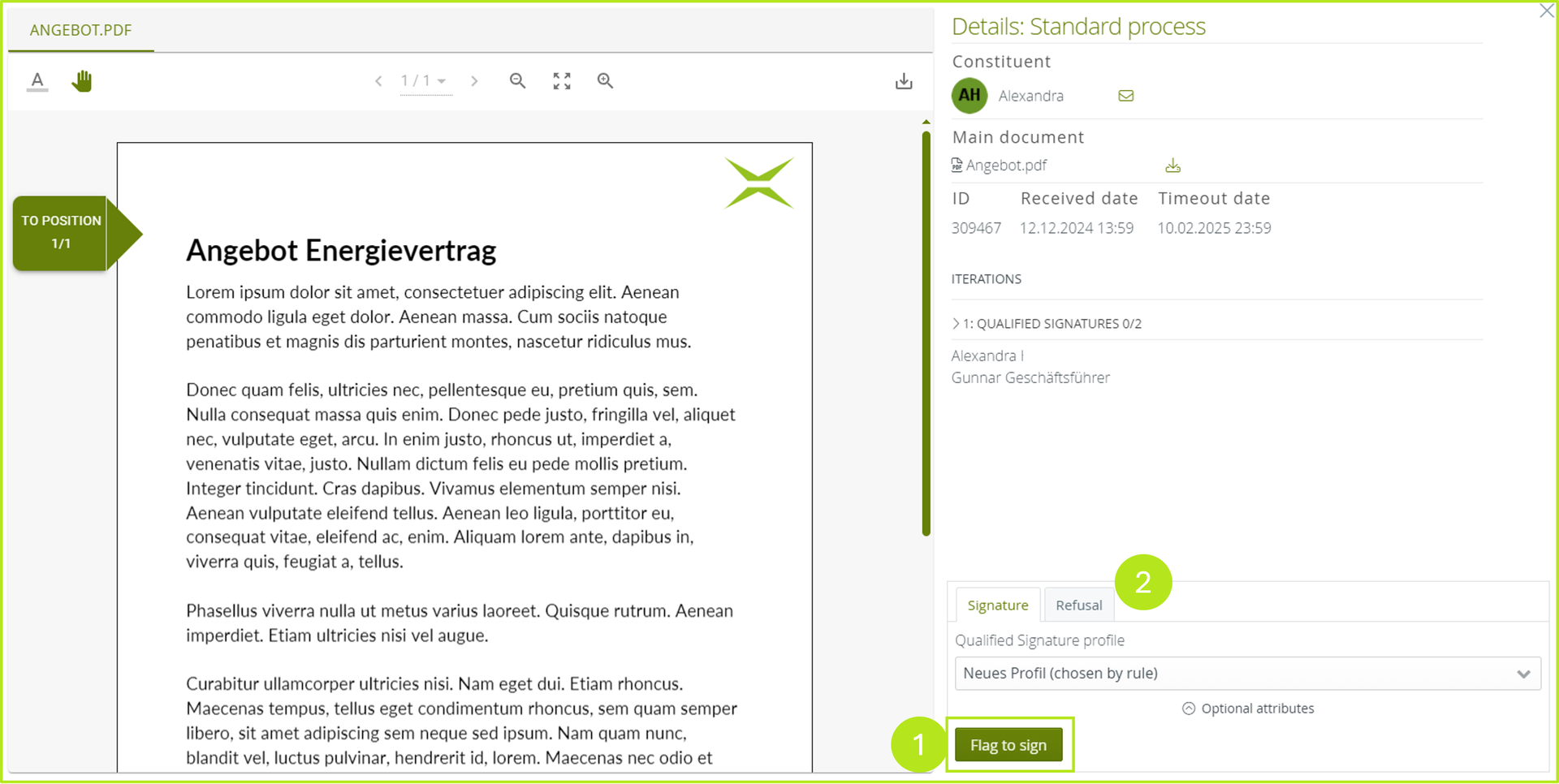Send email to constituent Alexandra
Image resolution: width=1559 pixels, height=784 pixels.
point(1125,96)
